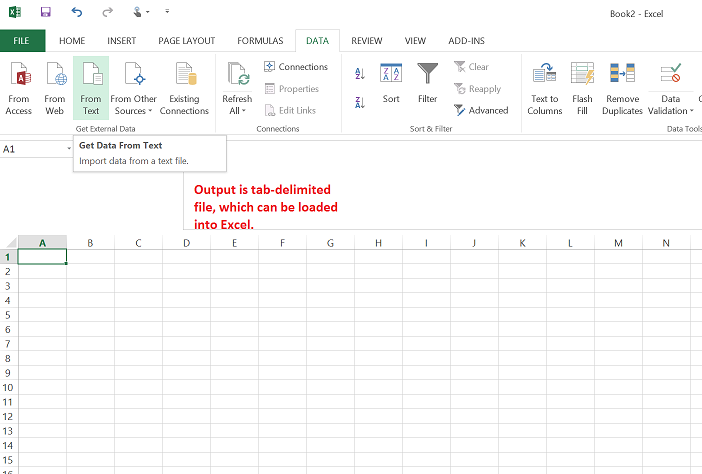The image size is (702, 474).
Task: Select row 8 header
Action: point(8,359)
